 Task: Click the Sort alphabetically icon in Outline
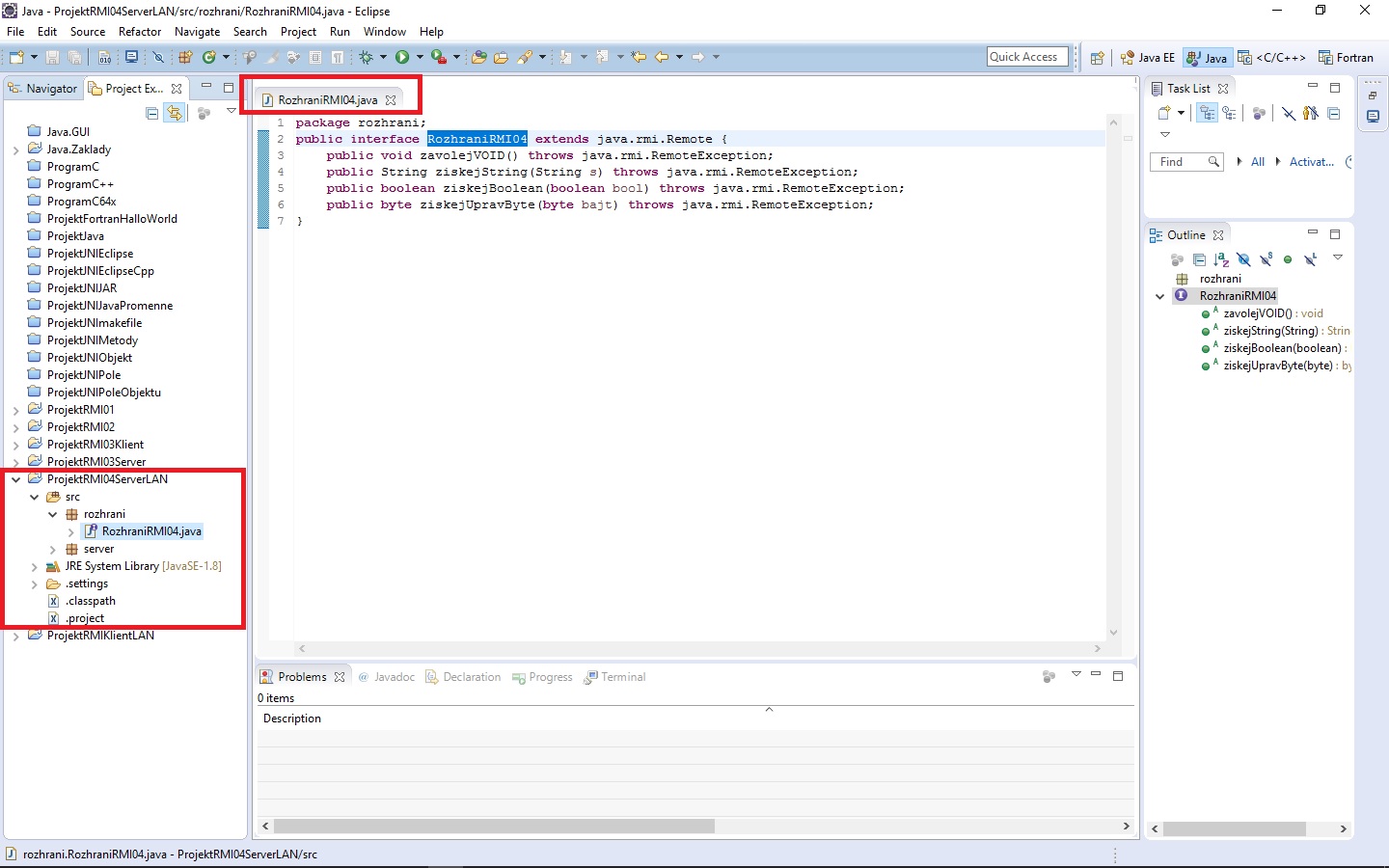pos(1221,259)
